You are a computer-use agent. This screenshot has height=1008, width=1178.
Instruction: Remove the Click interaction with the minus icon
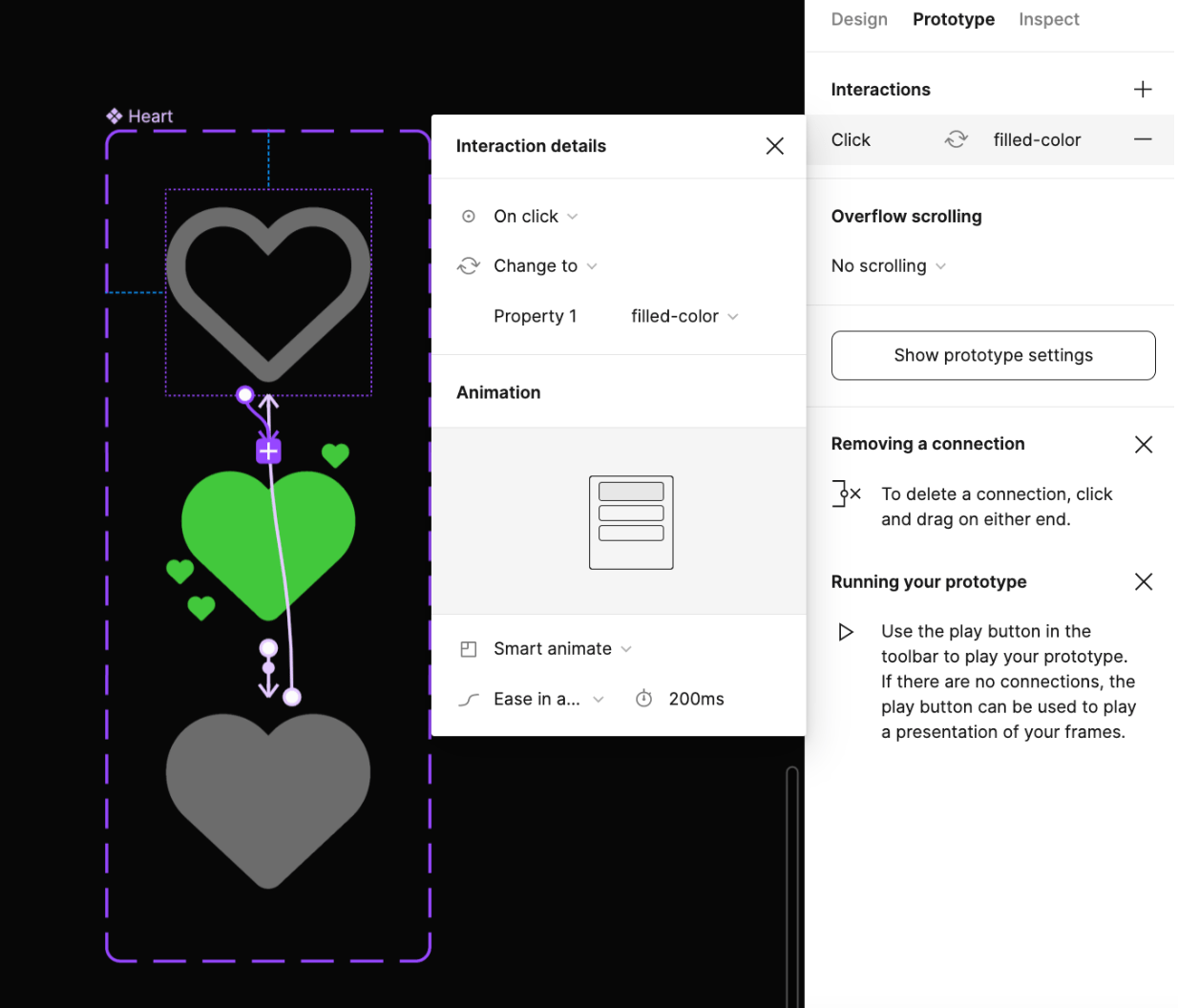(x=1143, y=139)
